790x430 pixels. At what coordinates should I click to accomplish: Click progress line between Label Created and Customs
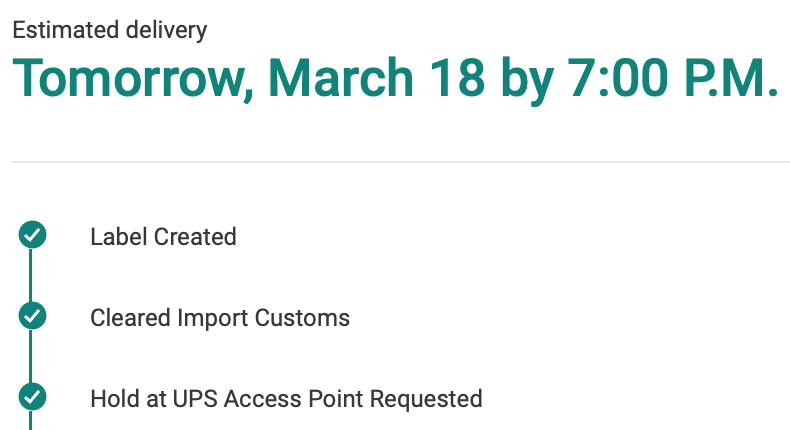click(x=32, y=277)
